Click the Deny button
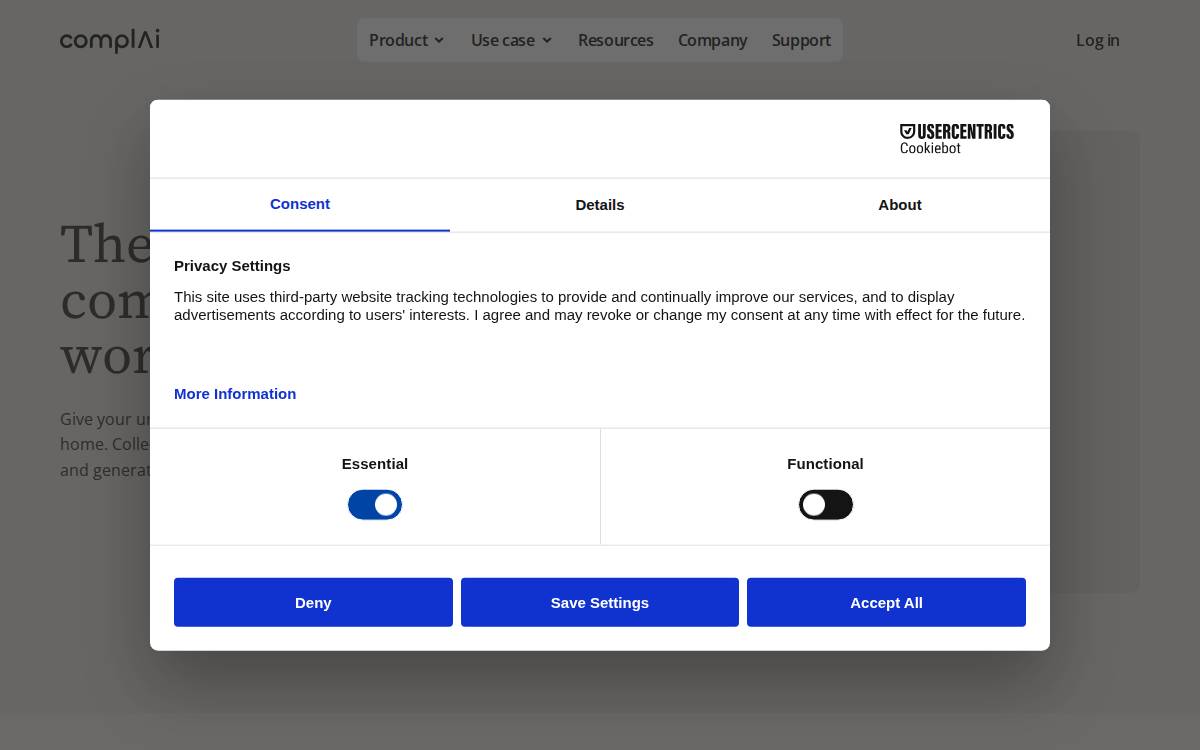 coord(313,602)
